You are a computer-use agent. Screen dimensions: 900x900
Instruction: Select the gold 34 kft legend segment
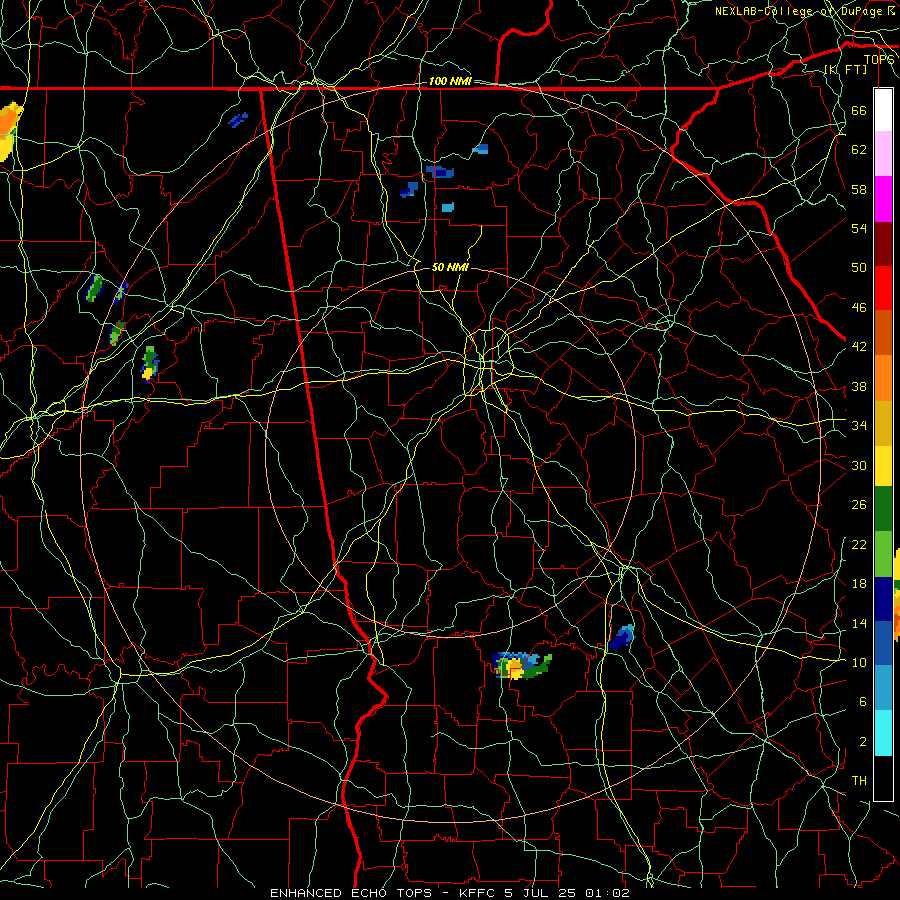(883, 423)
